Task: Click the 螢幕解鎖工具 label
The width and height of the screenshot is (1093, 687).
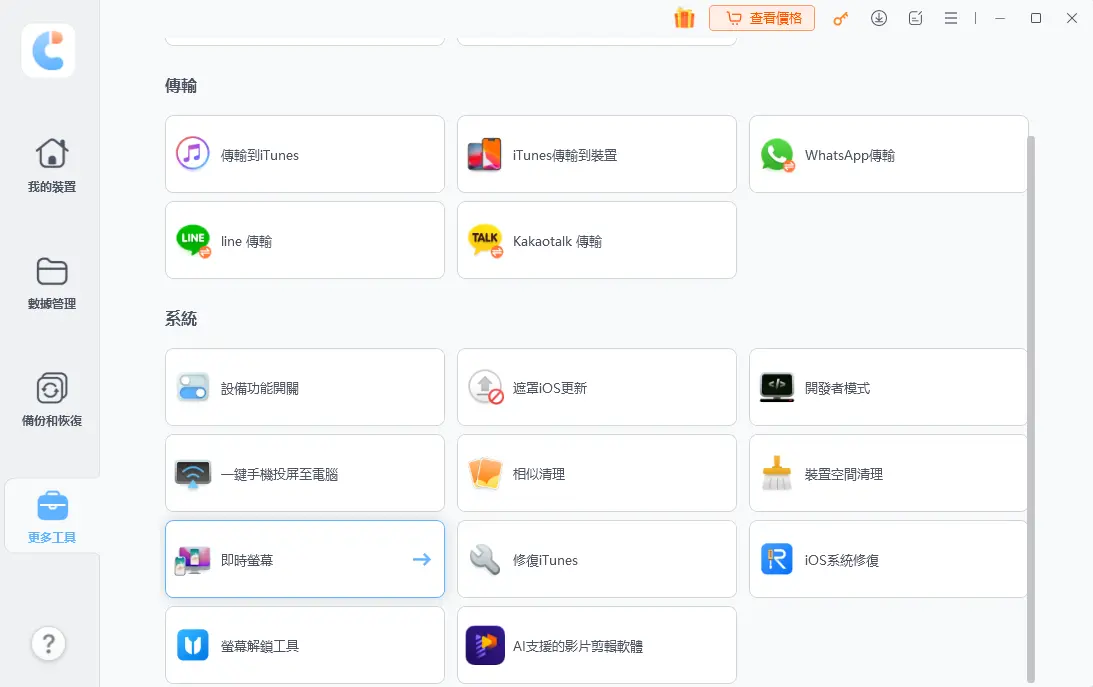Action: [259, 647]
